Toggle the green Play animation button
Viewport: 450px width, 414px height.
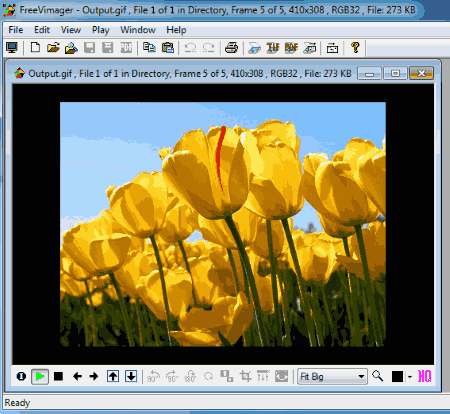coord(40,377)
